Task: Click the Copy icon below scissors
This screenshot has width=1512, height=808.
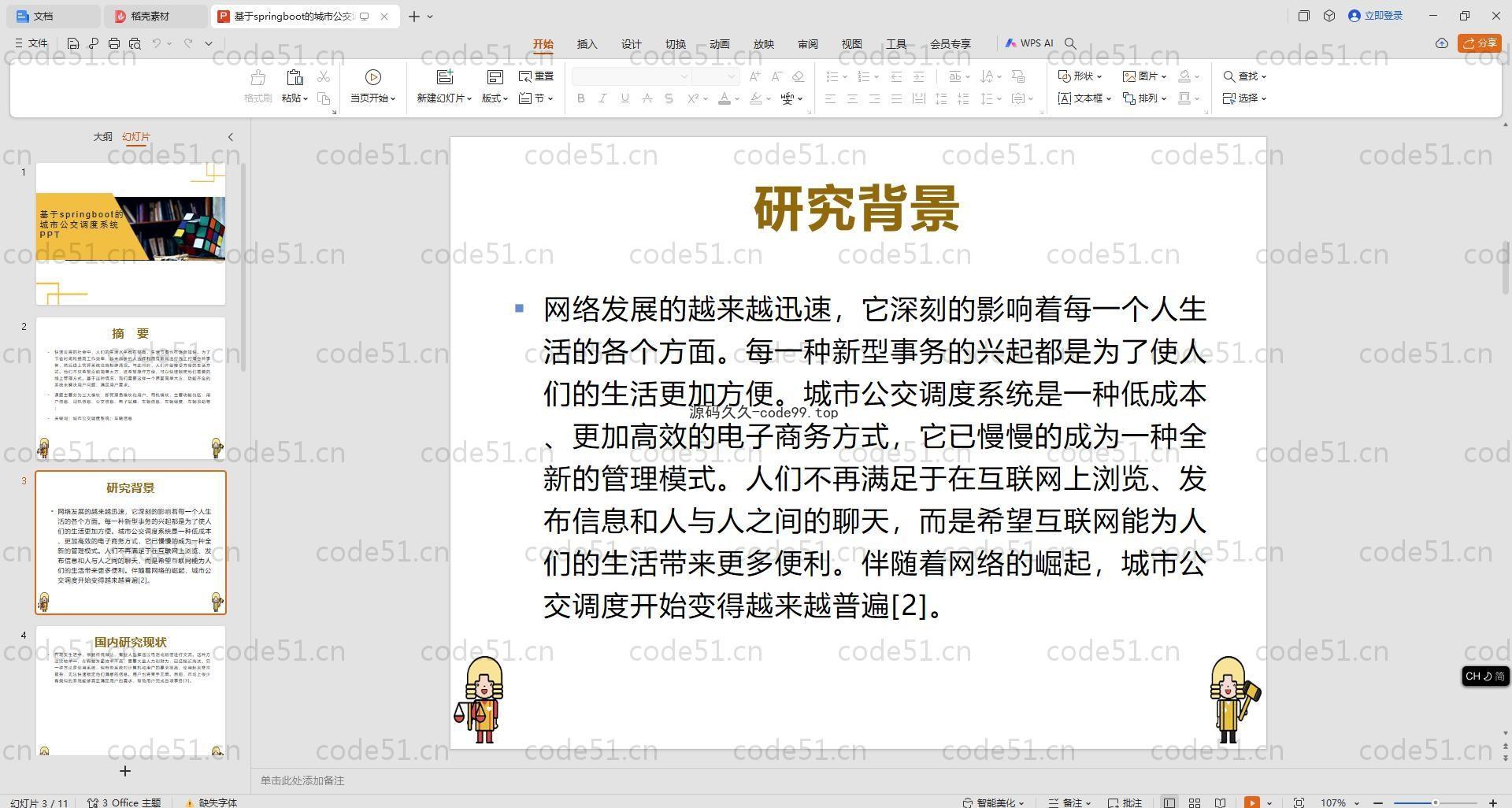Action: pyautogui.click(x=324, y=98)
